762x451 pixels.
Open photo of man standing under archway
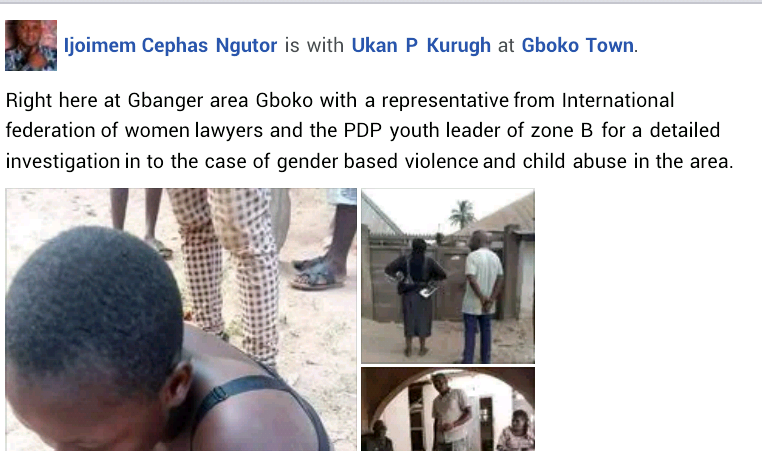click(x=448, y=409)
